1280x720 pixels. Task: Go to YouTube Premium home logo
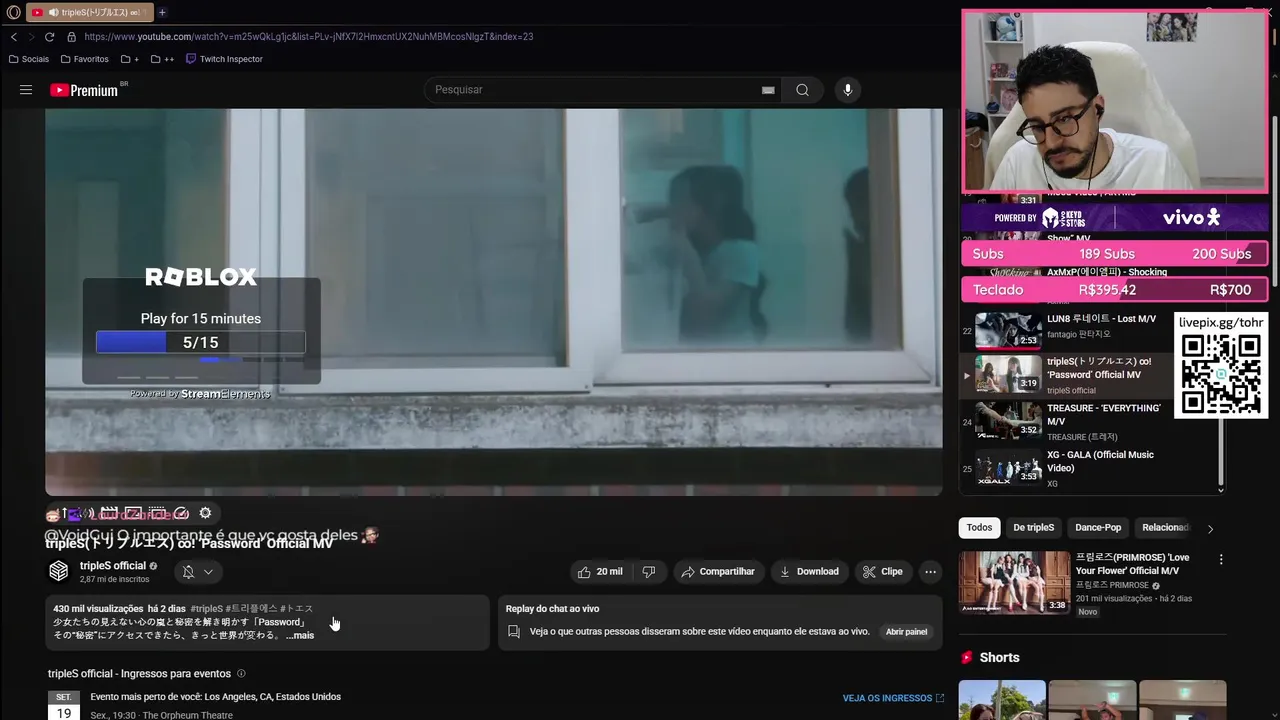click(x=84, y=90)
